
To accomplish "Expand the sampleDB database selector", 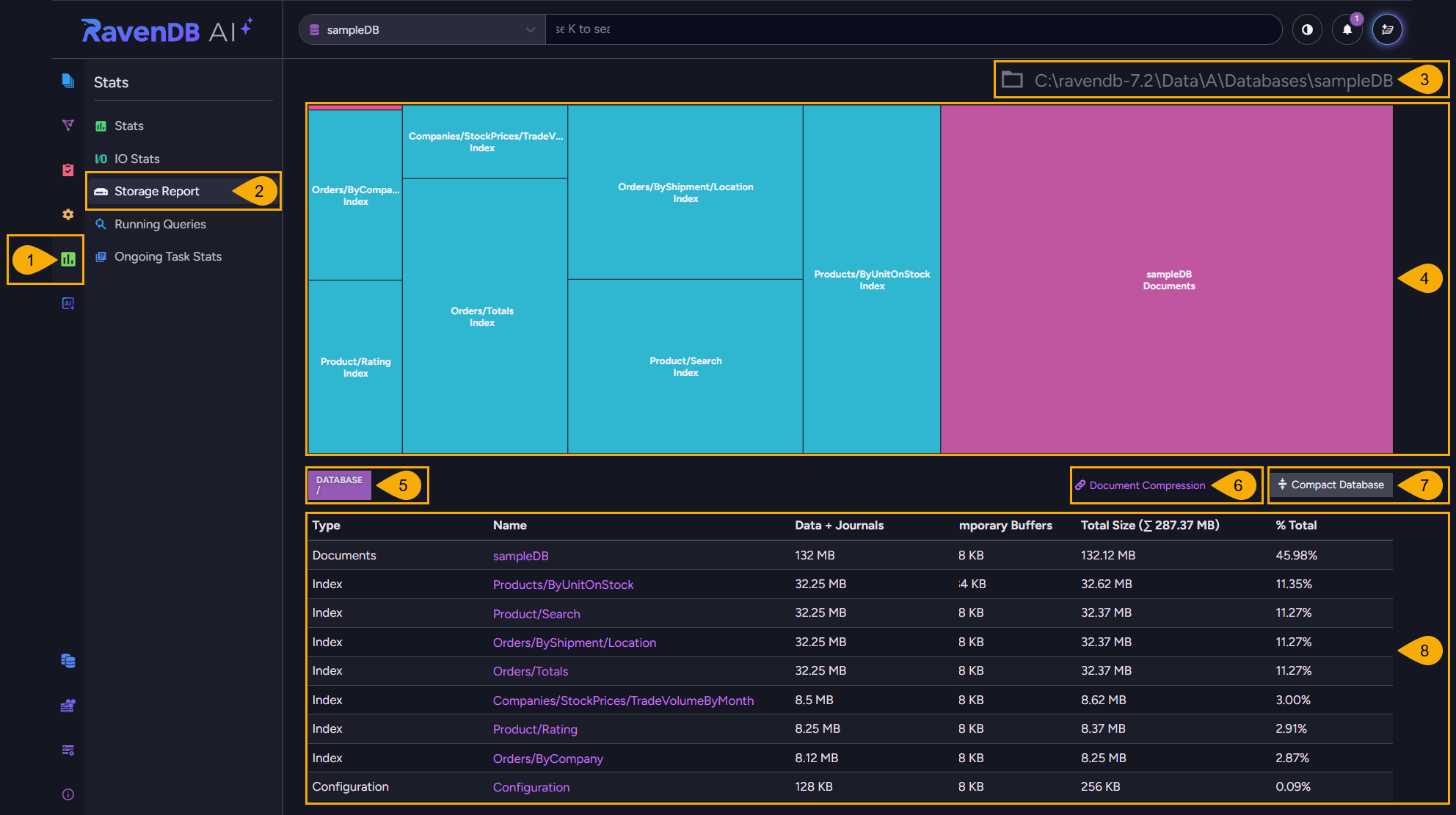I will tap(422, 29).
